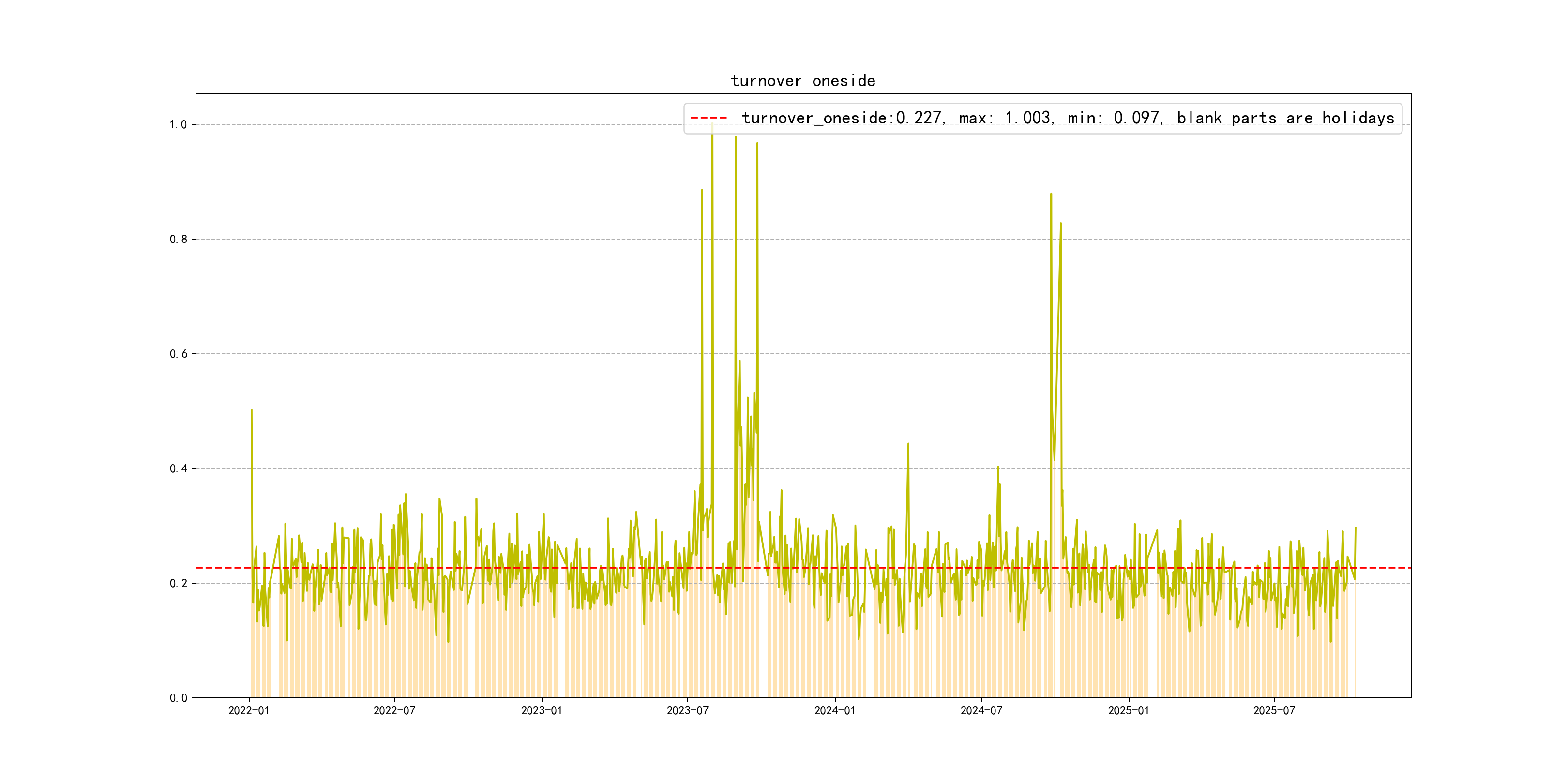Click the chart title 'turnover oneside'
1568x784 pixels.
point(803,81)
